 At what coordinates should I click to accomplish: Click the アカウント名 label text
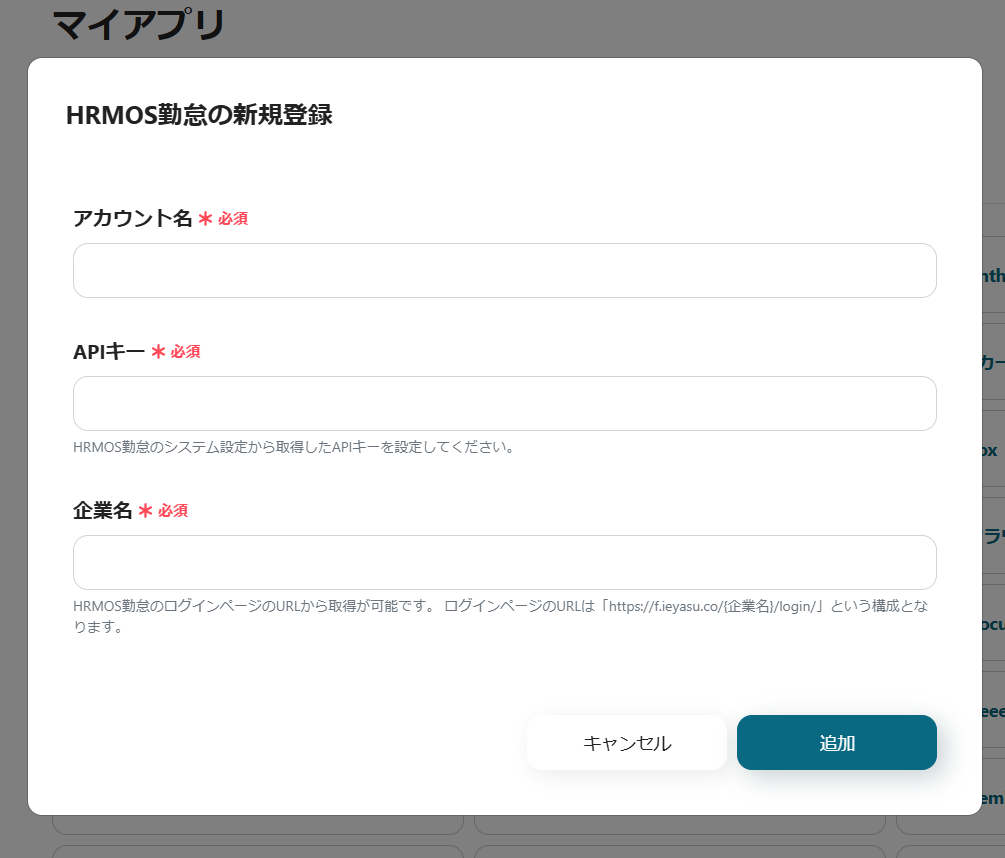[133, 219]
